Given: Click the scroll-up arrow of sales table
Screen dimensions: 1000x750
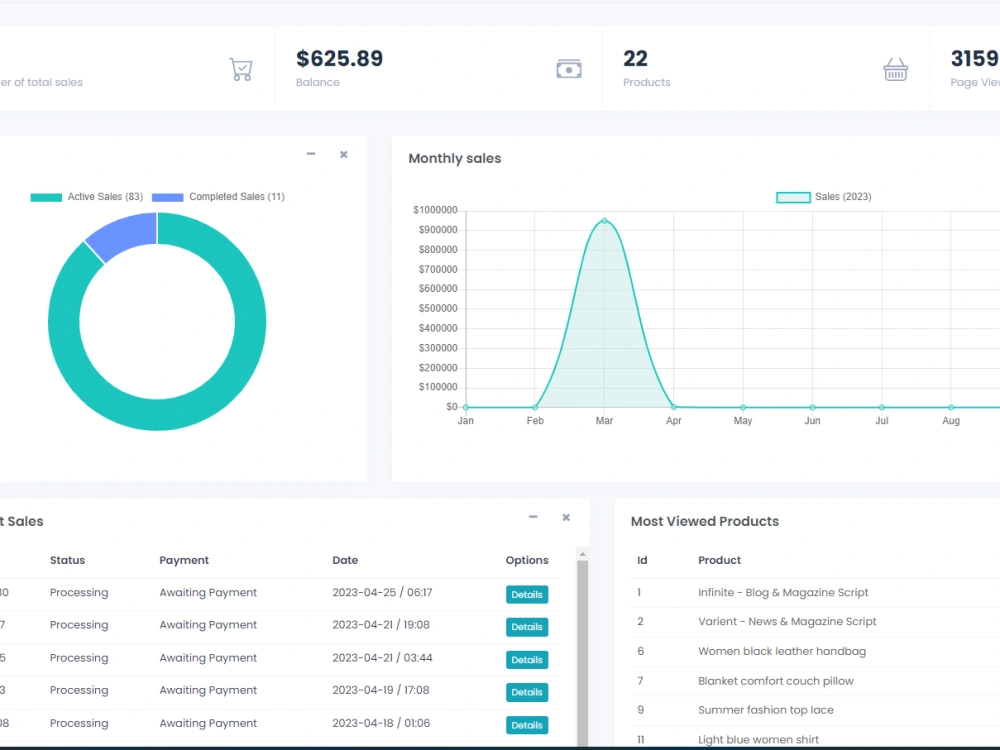Looking at the screenshot, I should click(x=582, y=554).
